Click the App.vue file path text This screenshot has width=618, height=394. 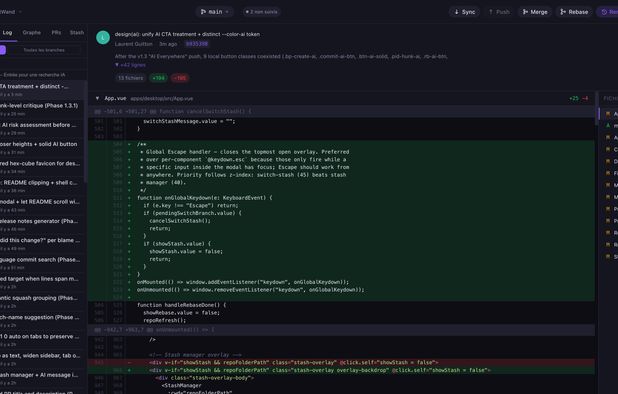(162, 98)
